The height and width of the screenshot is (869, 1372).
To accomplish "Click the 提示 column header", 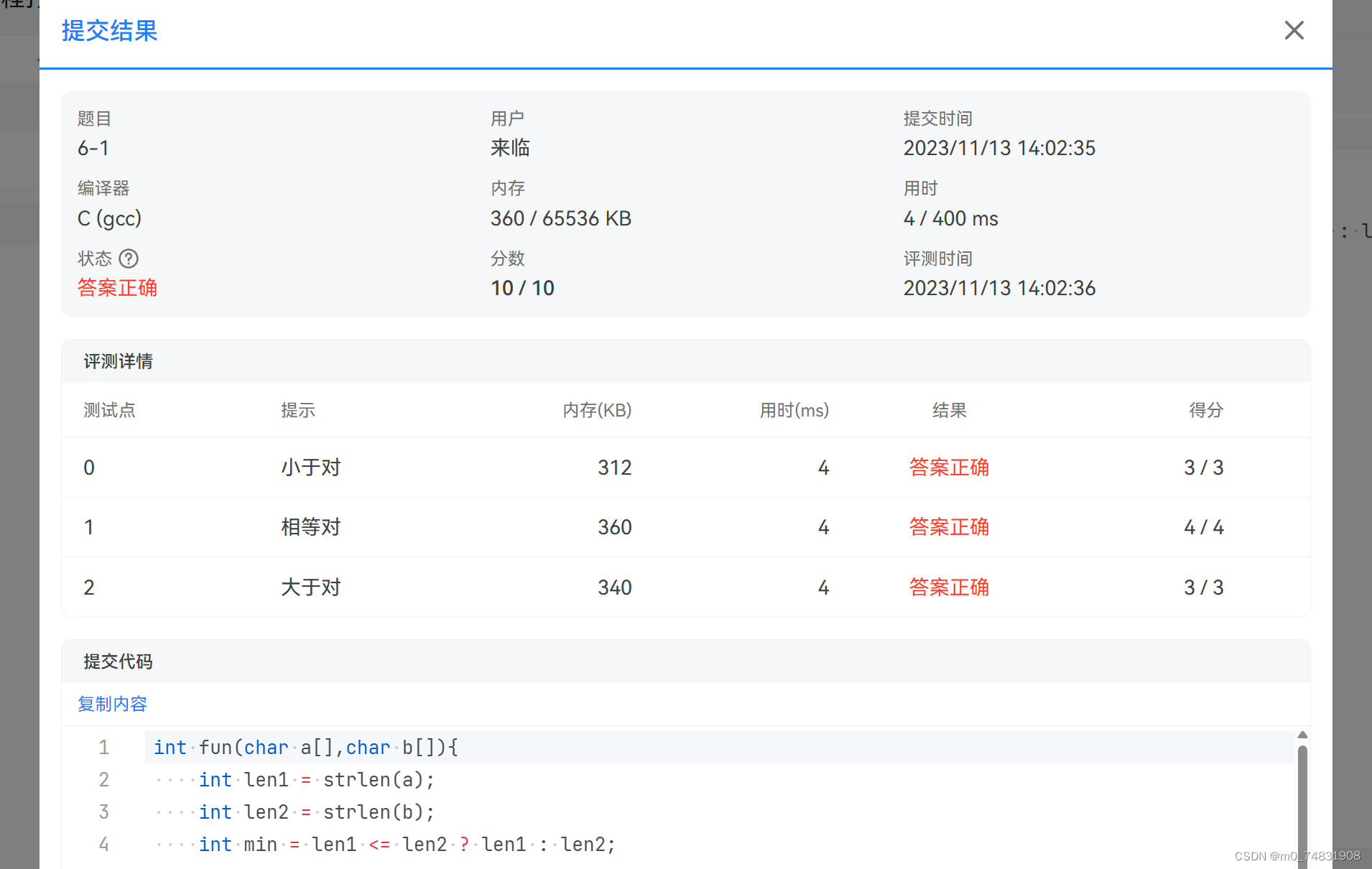I will [297, 410].
